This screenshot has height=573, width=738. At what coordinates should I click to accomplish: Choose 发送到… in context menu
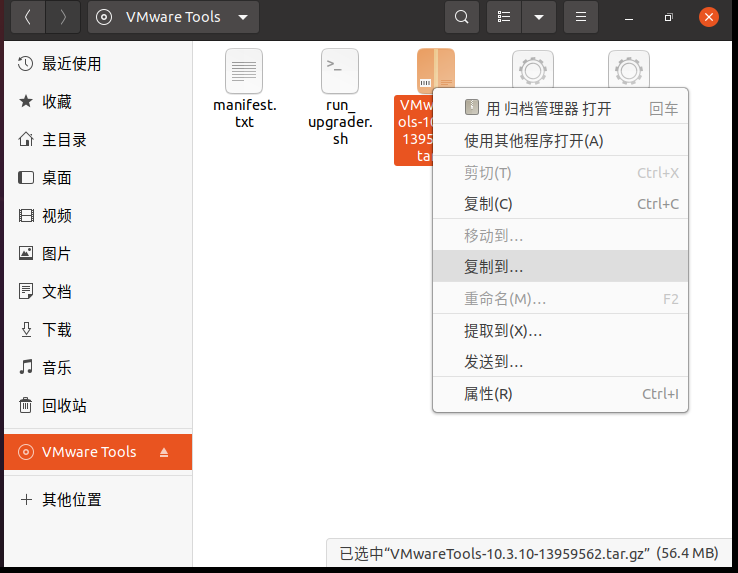560,362
